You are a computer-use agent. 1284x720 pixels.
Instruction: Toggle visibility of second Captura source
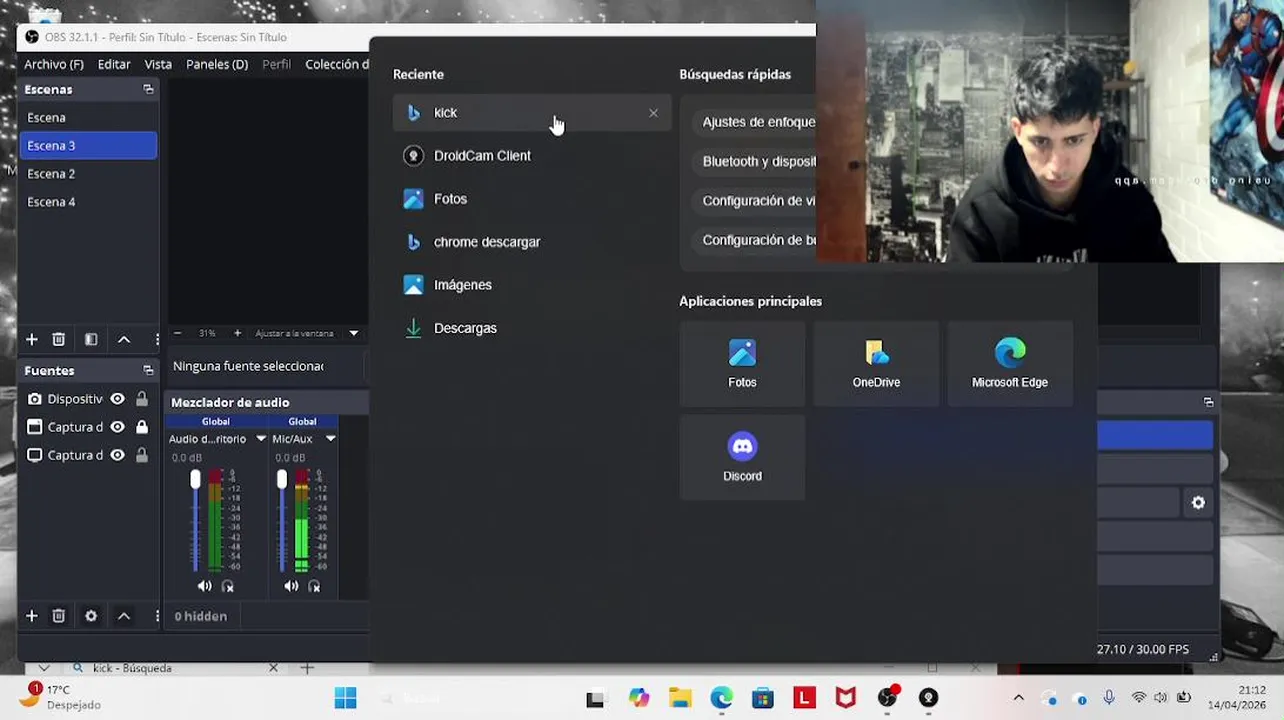tap(117, 455)
